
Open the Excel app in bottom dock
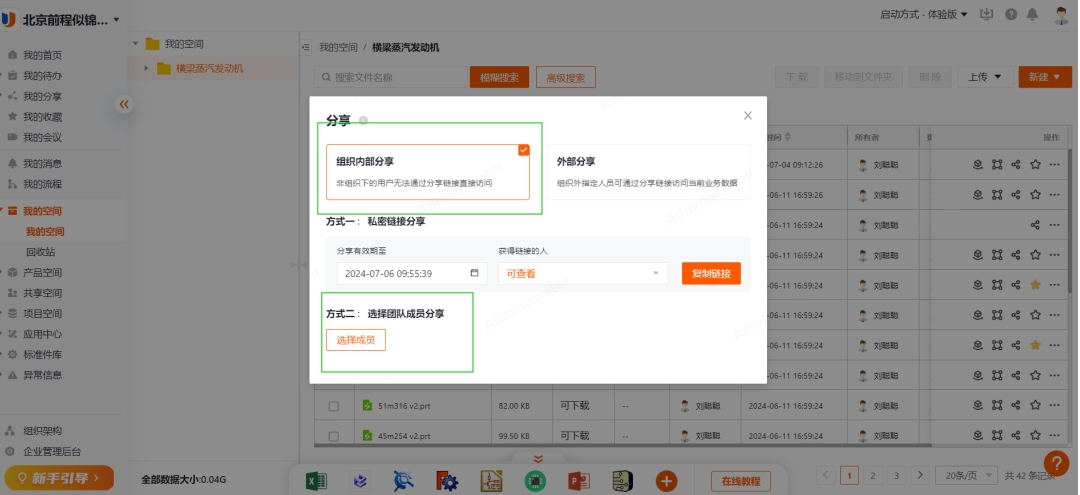(317, 481)
